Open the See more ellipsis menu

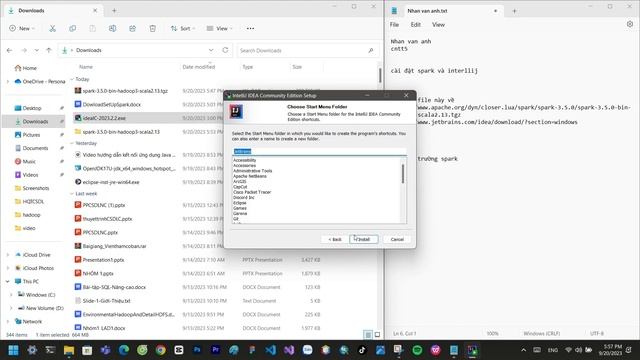point(250,29)
